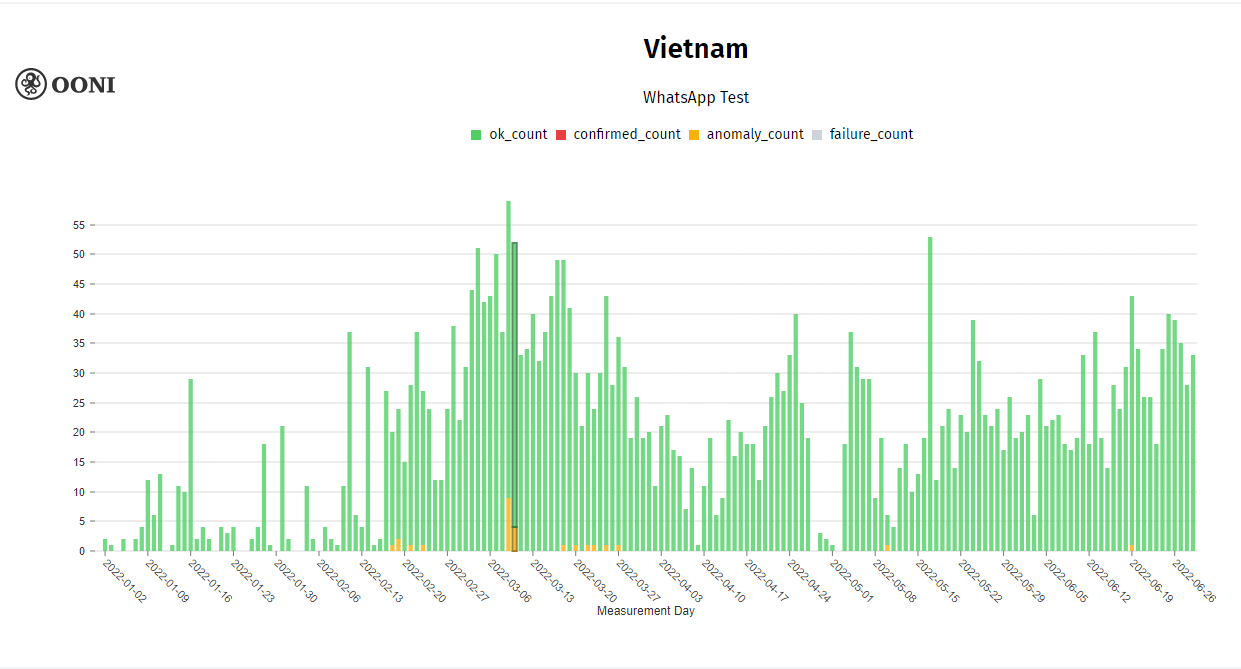Toggle the confirmed_count series label
The height and width of the screenshot is (669, 1241).
pos(627,134)
